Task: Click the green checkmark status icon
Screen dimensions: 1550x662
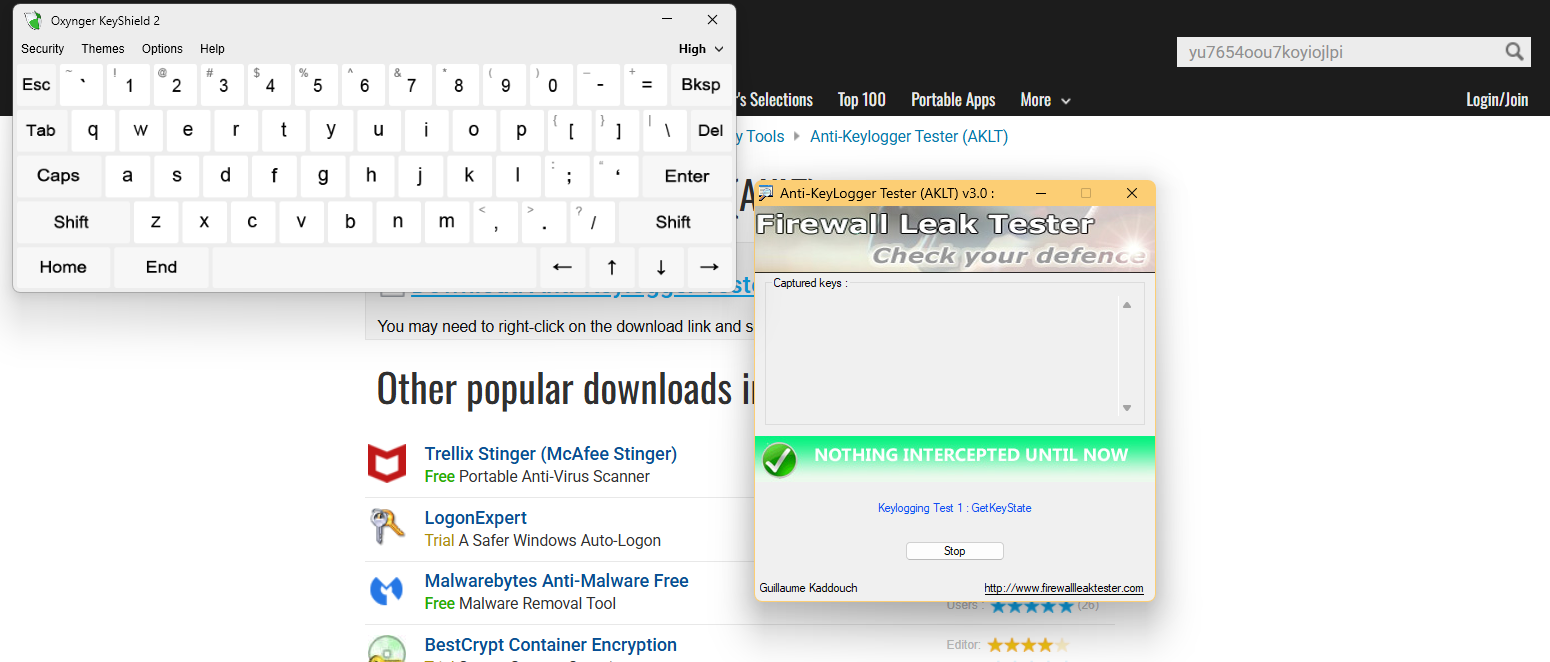Action: (x=779, y=460)
